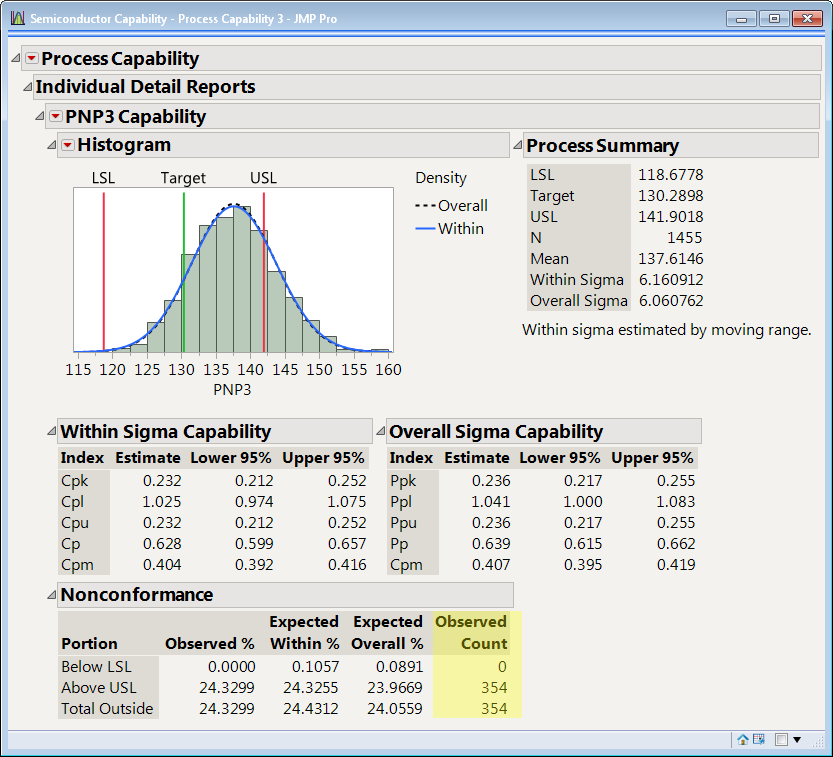
Task: Select the Pp estimate 0.639
Action: pos(491,543)
